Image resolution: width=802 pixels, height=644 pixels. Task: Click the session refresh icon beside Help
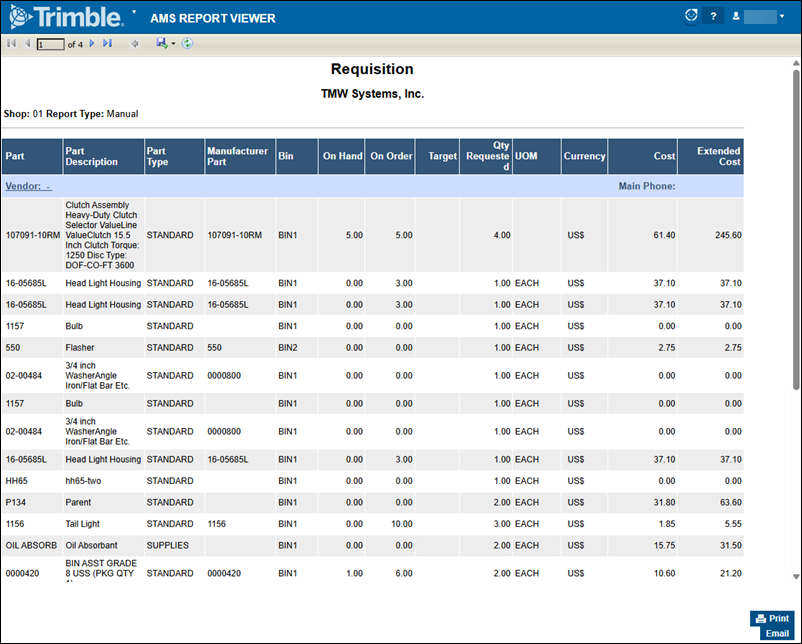coord(690,15)
